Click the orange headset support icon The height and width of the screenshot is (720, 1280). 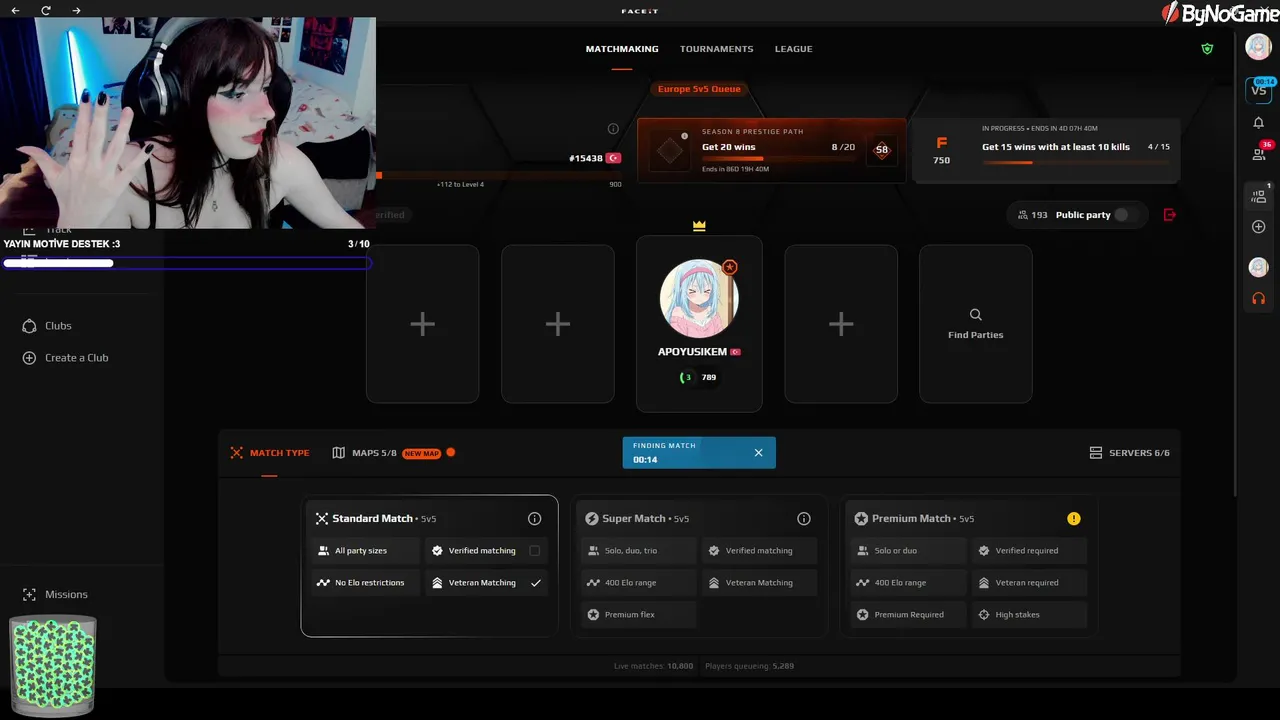pos(1258,298)
